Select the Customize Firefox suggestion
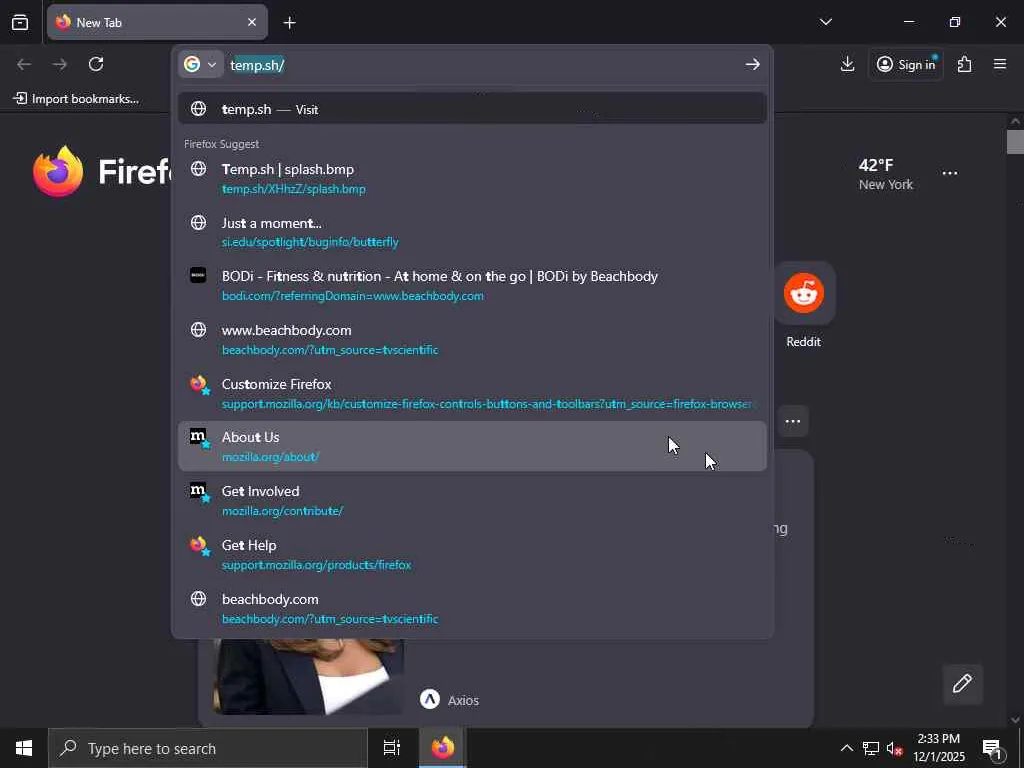The width and height of the screenshot is (1024, 768). click(472, 393)
